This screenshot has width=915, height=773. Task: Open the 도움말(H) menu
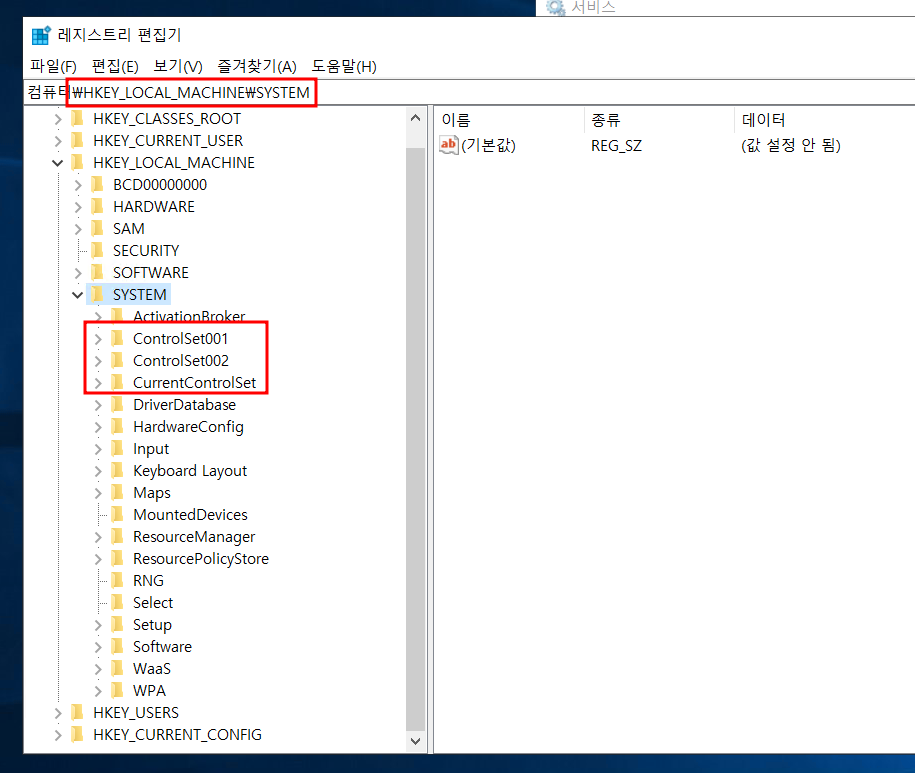click(344, 66)
